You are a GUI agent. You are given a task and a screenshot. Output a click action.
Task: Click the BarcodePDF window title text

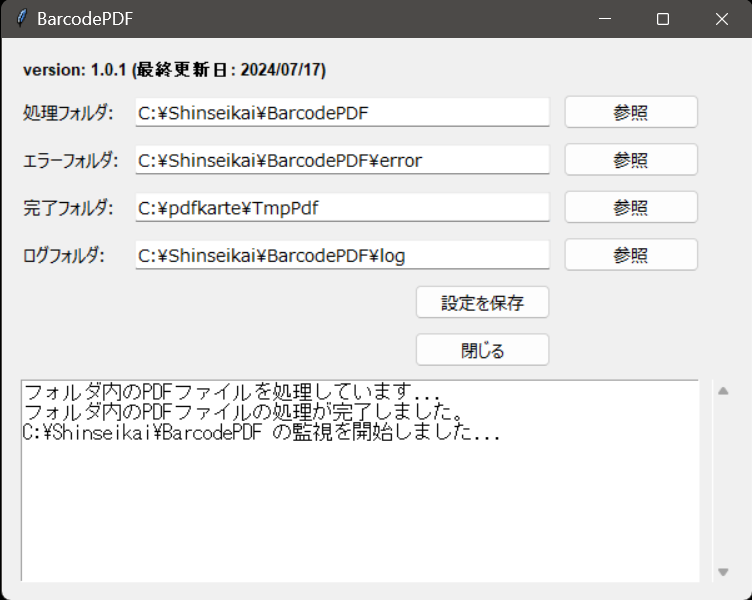pos(85,19)
